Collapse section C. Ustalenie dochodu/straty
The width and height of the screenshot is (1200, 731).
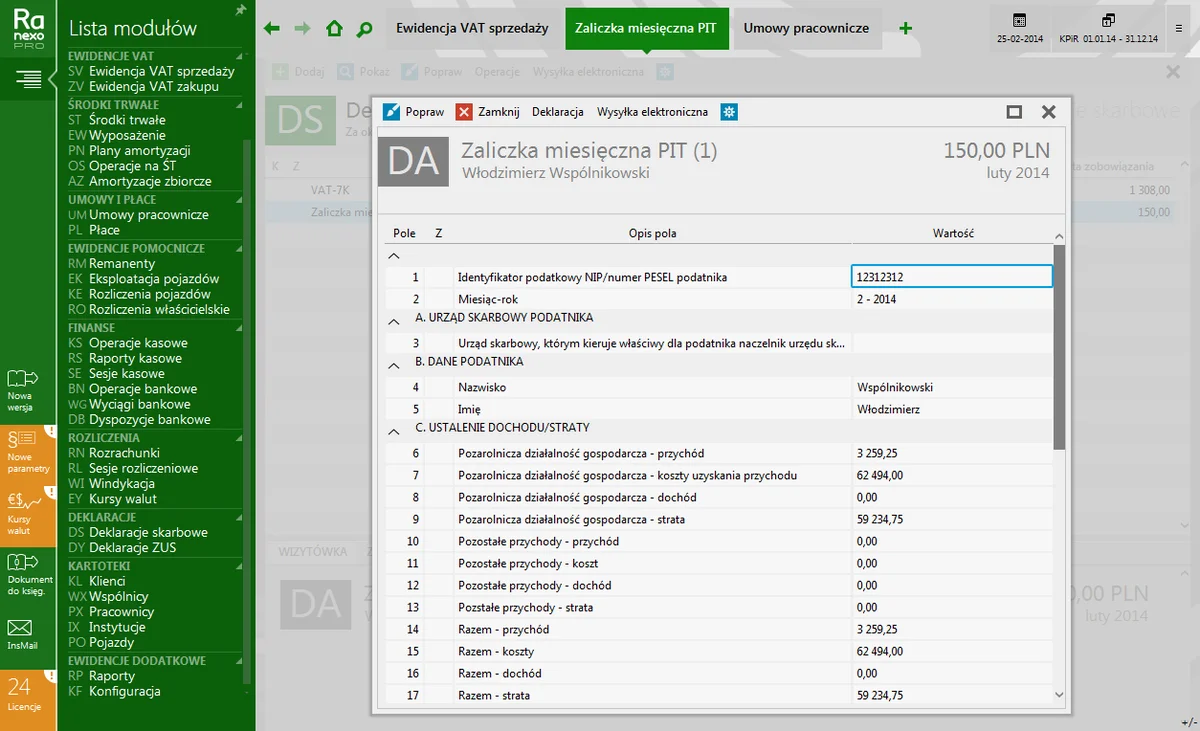pyautogui.click(x=395, y=428)
